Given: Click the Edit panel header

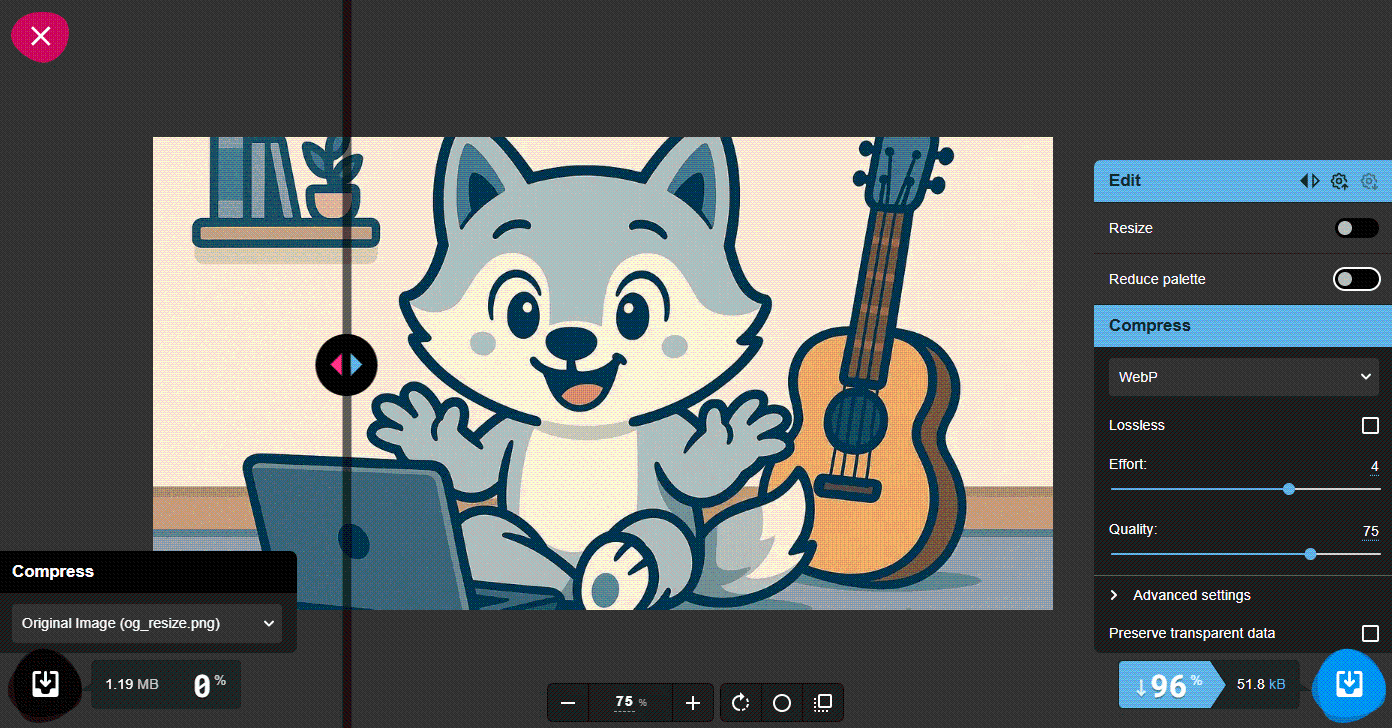Looking at the screenshot, I should click(1200, 181).
